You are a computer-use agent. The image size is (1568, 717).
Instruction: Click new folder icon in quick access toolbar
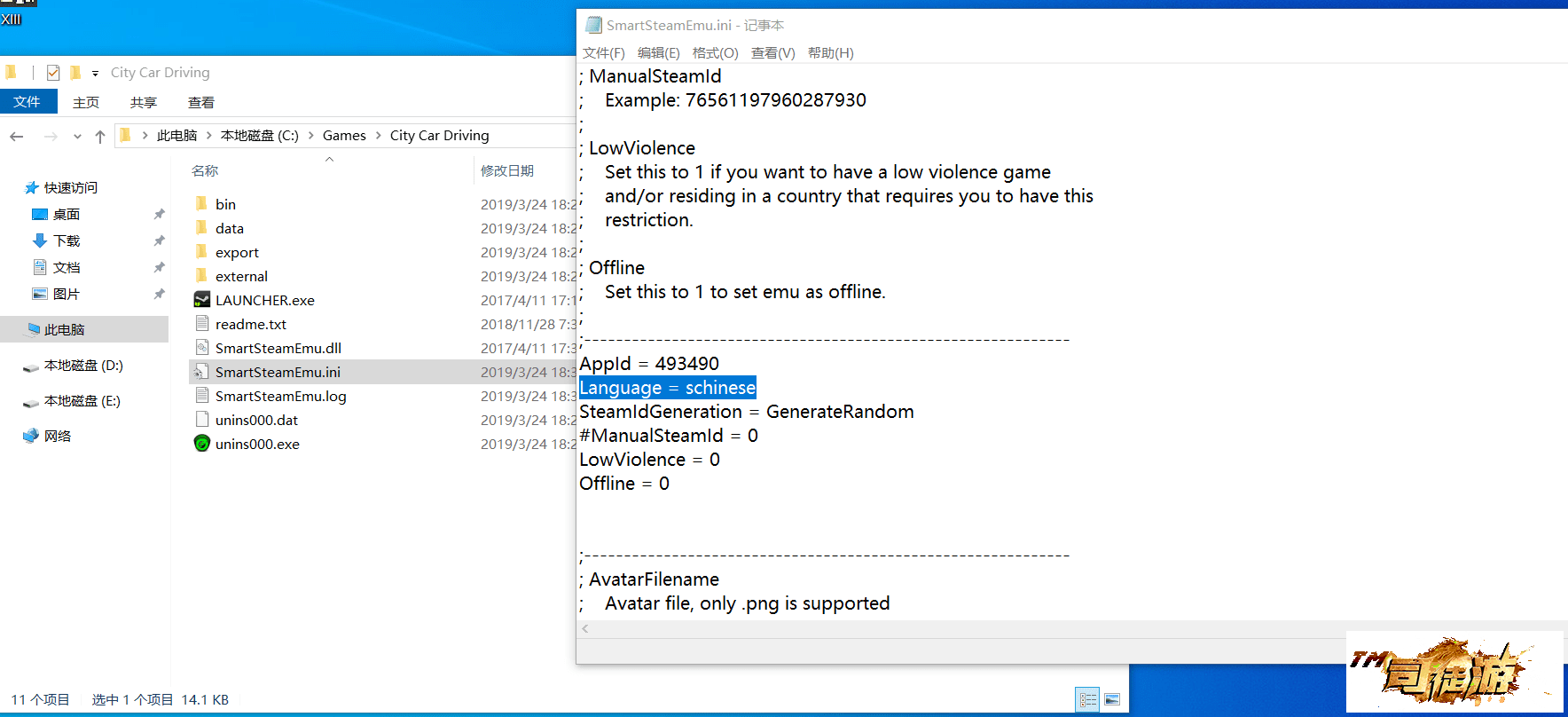(x=75, y=73)
